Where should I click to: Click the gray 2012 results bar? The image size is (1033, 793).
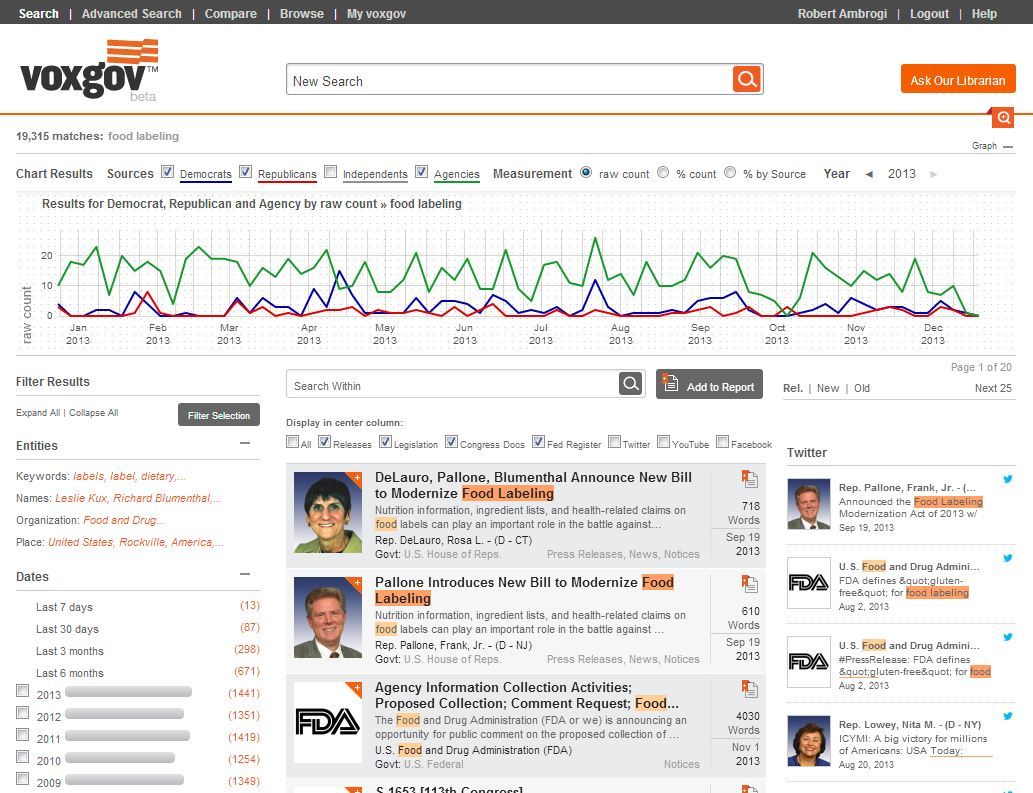pyautogui.click(x=125, y=713)
